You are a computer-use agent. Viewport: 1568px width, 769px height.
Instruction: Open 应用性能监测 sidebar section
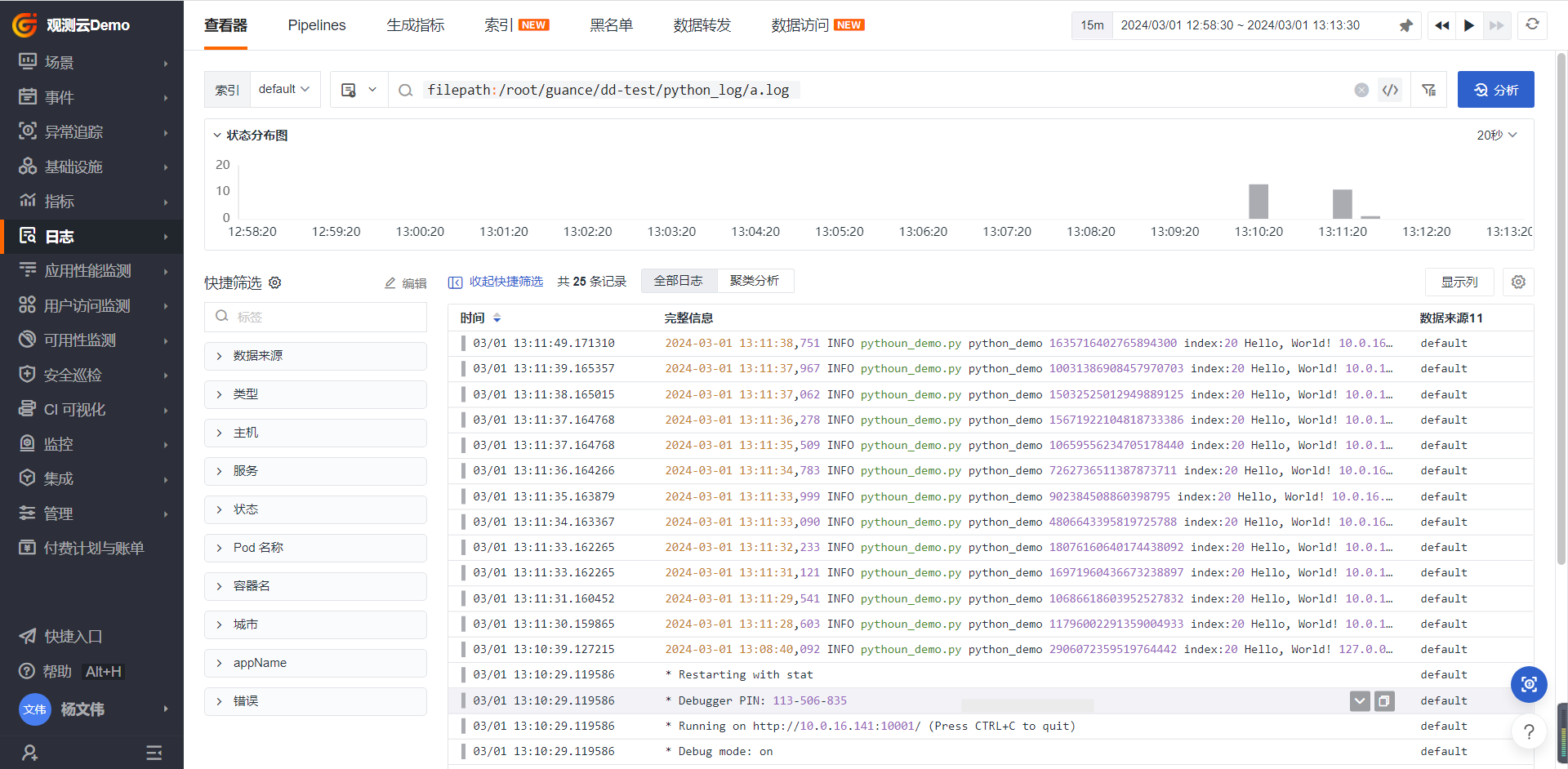(x=91, y=270)
